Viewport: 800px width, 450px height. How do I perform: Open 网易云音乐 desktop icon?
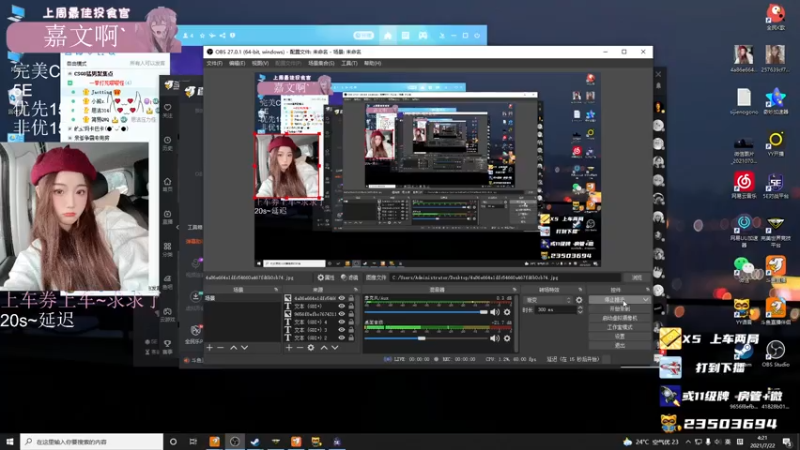coord(744,185)
